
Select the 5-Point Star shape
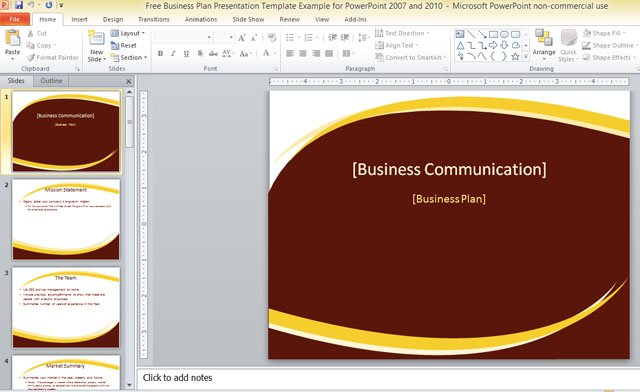coord(515,56)
